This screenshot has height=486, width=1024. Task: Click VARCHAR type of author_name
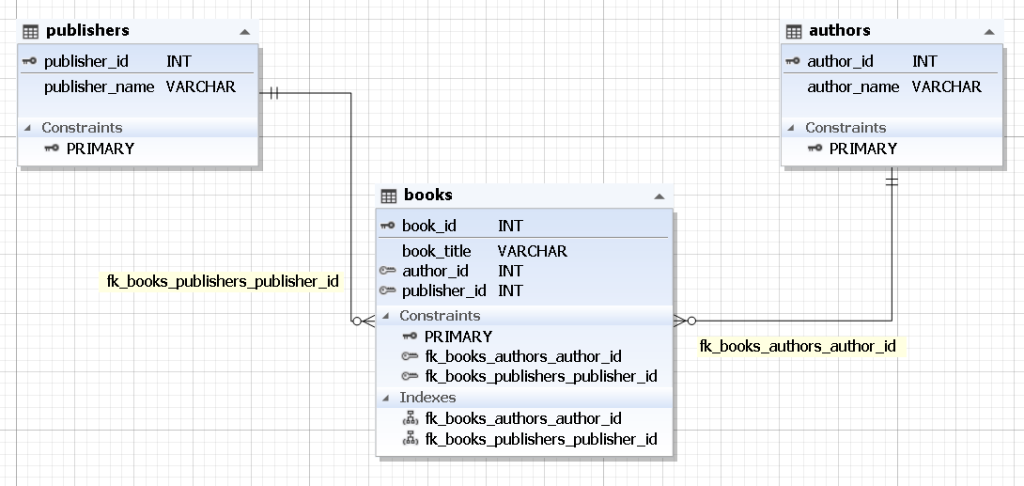point(946,87)
